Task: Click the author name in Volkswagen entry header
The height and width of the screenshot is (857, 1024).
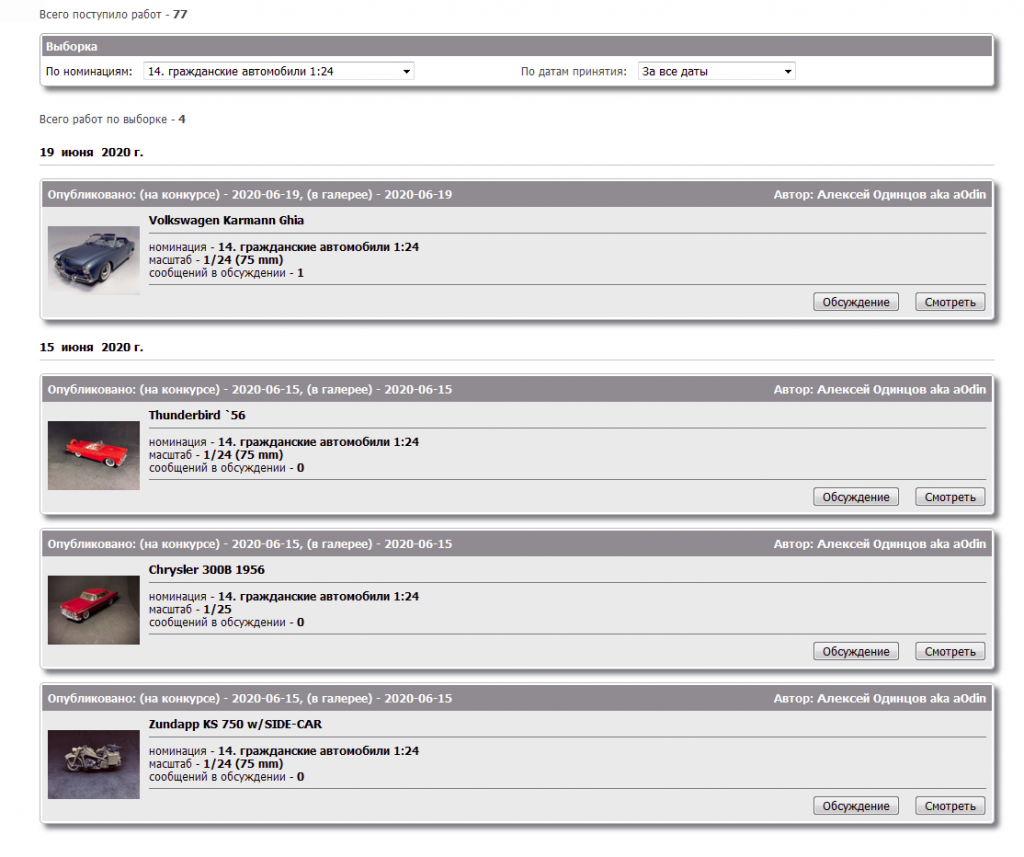Action: tap(901, 195)
